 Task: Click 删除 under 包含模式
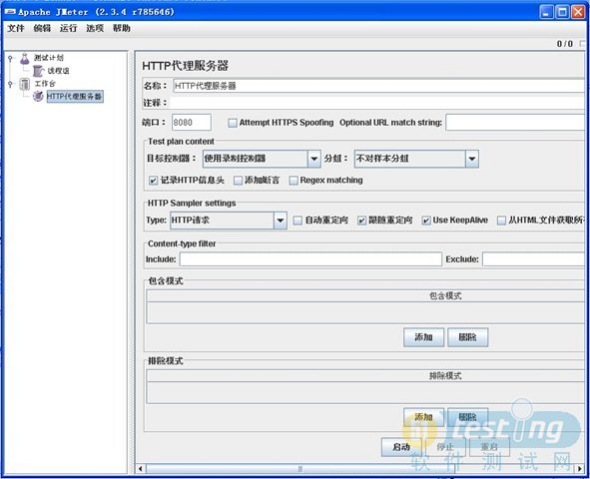click(x=468, y=337)
